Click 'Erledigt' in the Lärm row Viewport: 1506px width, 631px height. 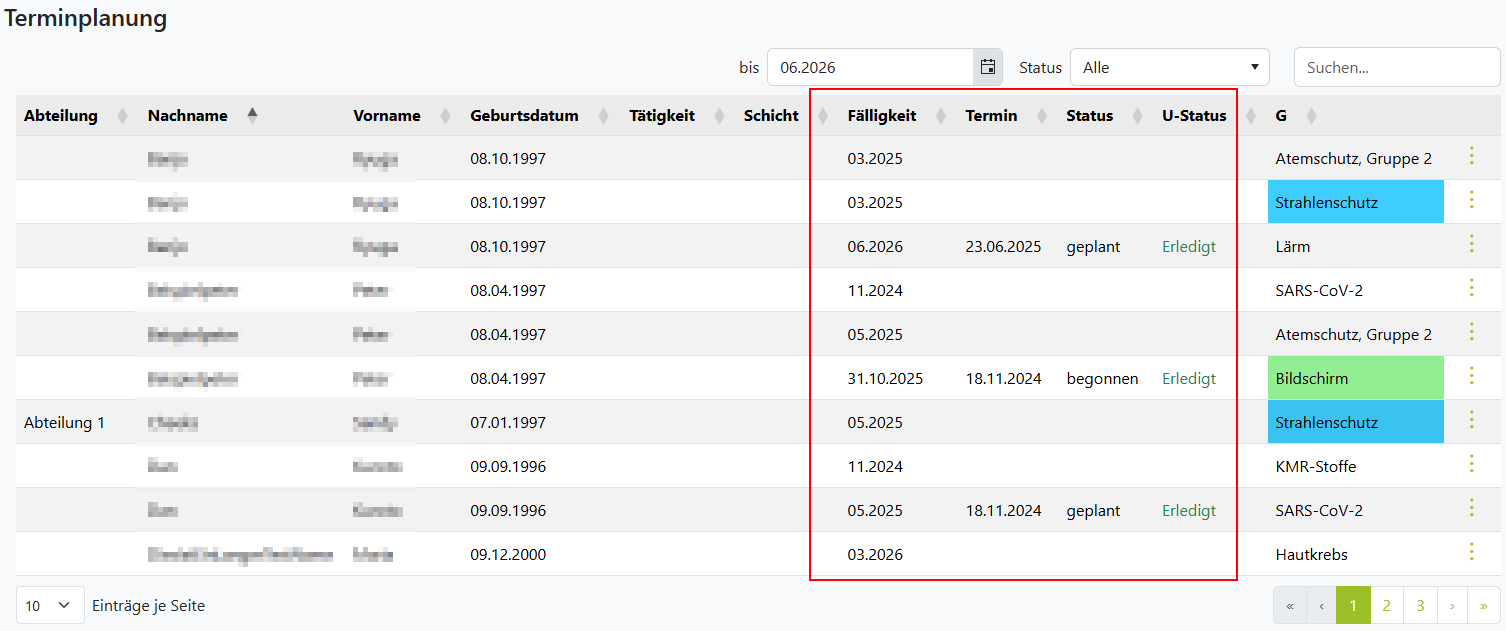[x=1189, y=247]
